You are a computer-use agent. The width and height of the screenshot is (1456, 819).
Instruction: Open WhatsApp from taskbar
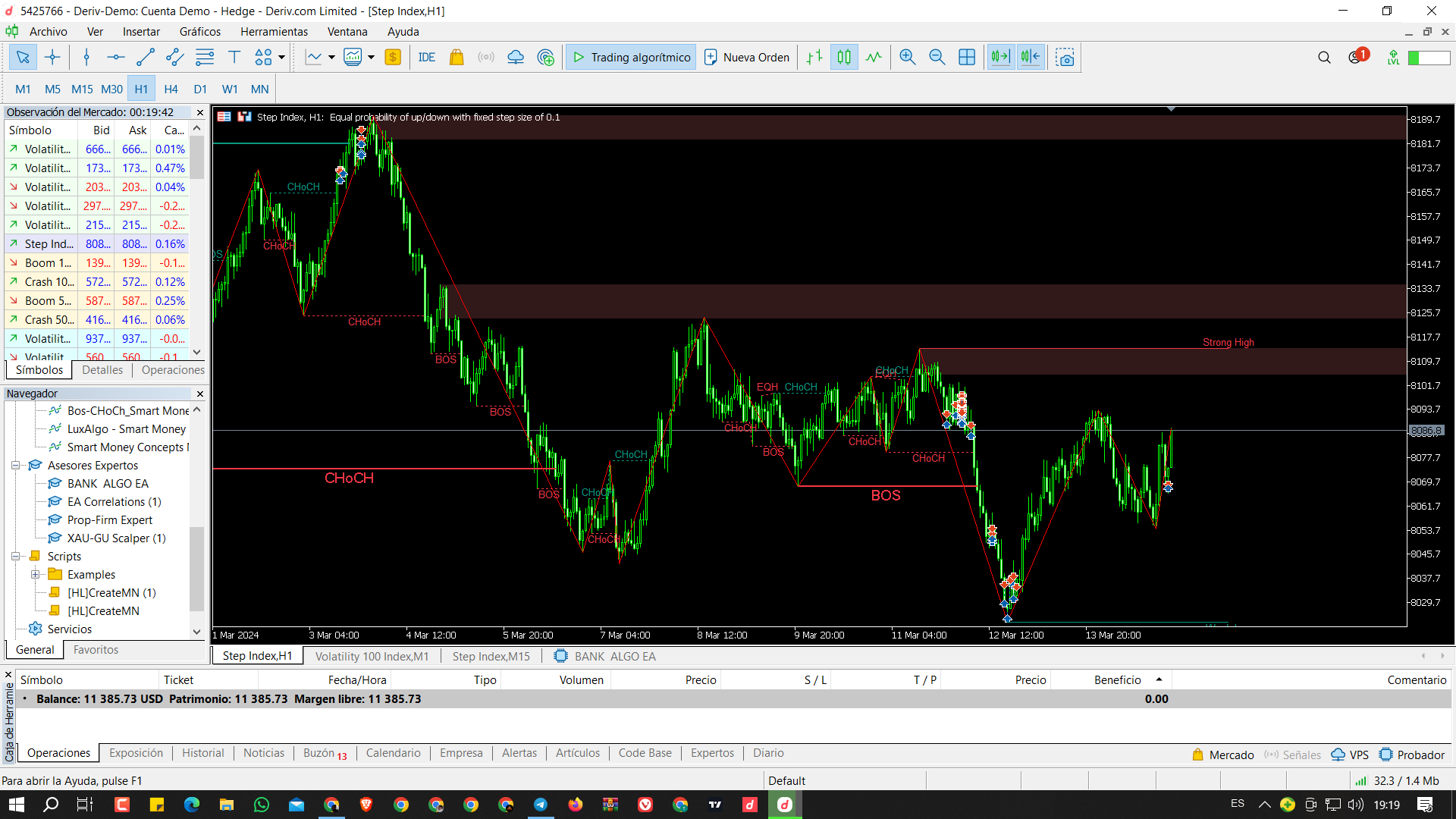pos(262,805)
